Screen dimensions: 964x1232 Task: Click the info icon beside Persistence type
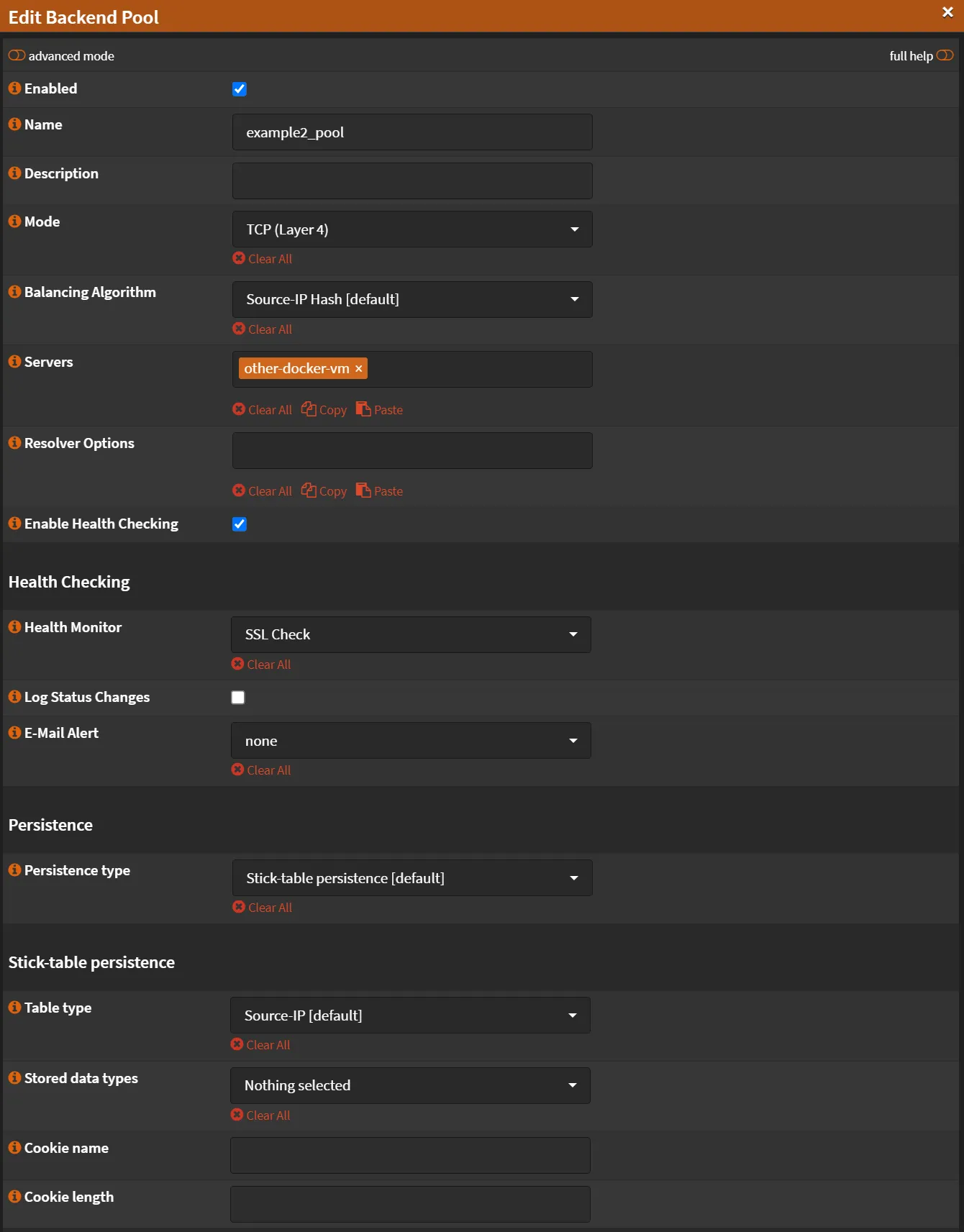[14, 870]
